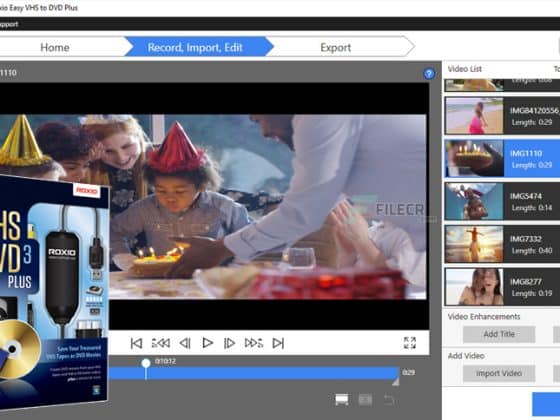The height and width of the screenshot is (420, 560).
Task: Click the IMG7332 name text
Action: tap(526, 239)
